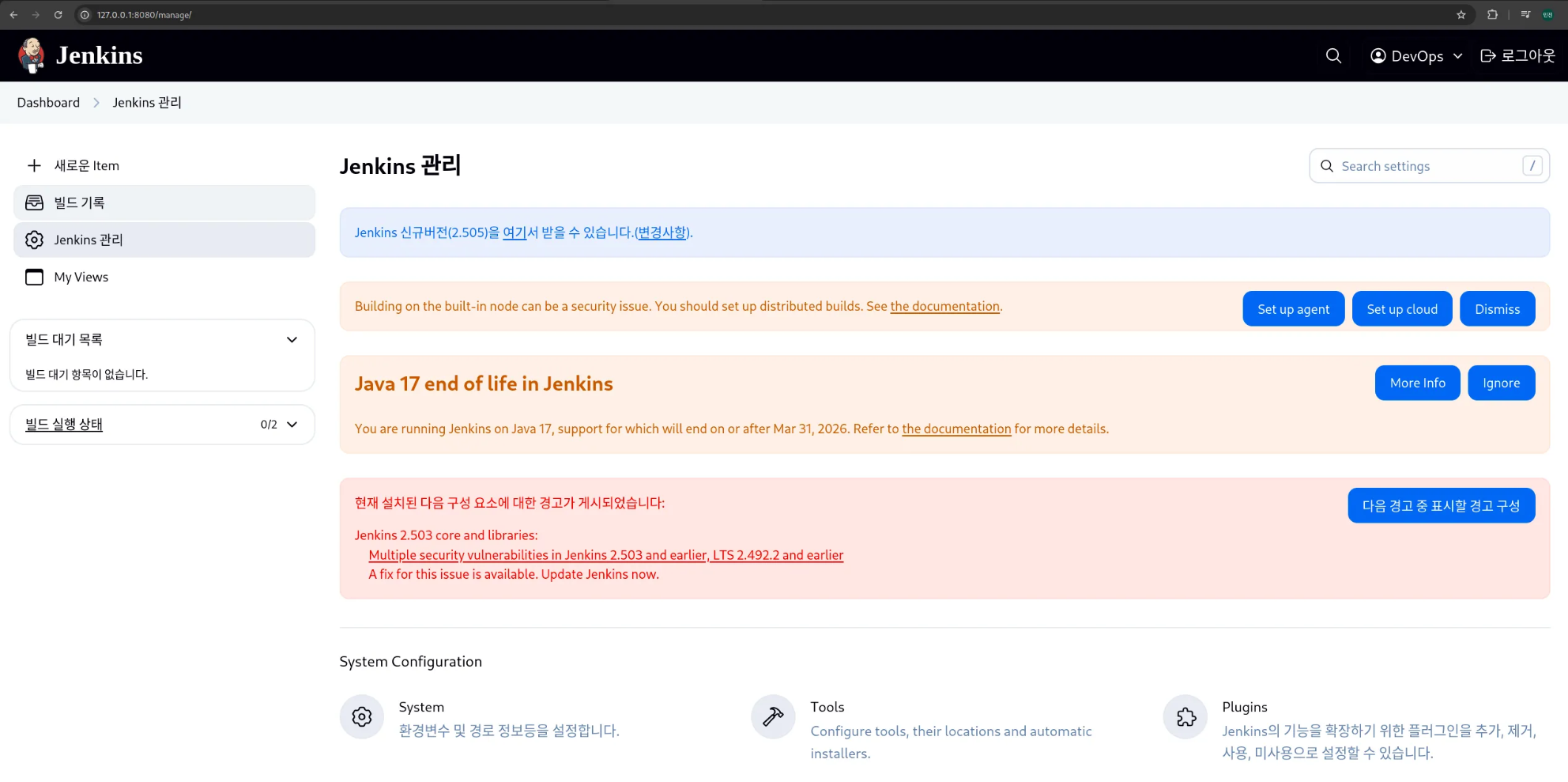Click Java 17 end of life in Jenkins heading
Viewport: 1568px width, 782px height.
point(484,383)
